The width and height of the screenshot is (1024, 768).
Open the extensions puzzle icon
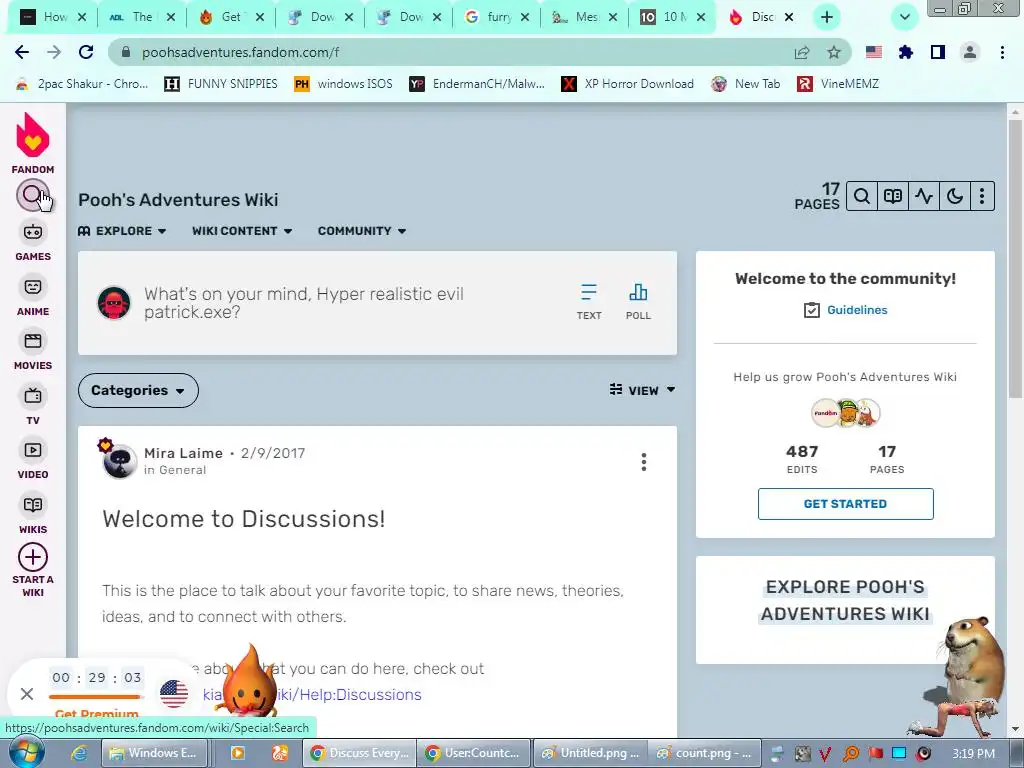pyautogui.click(x=906, y=52)
